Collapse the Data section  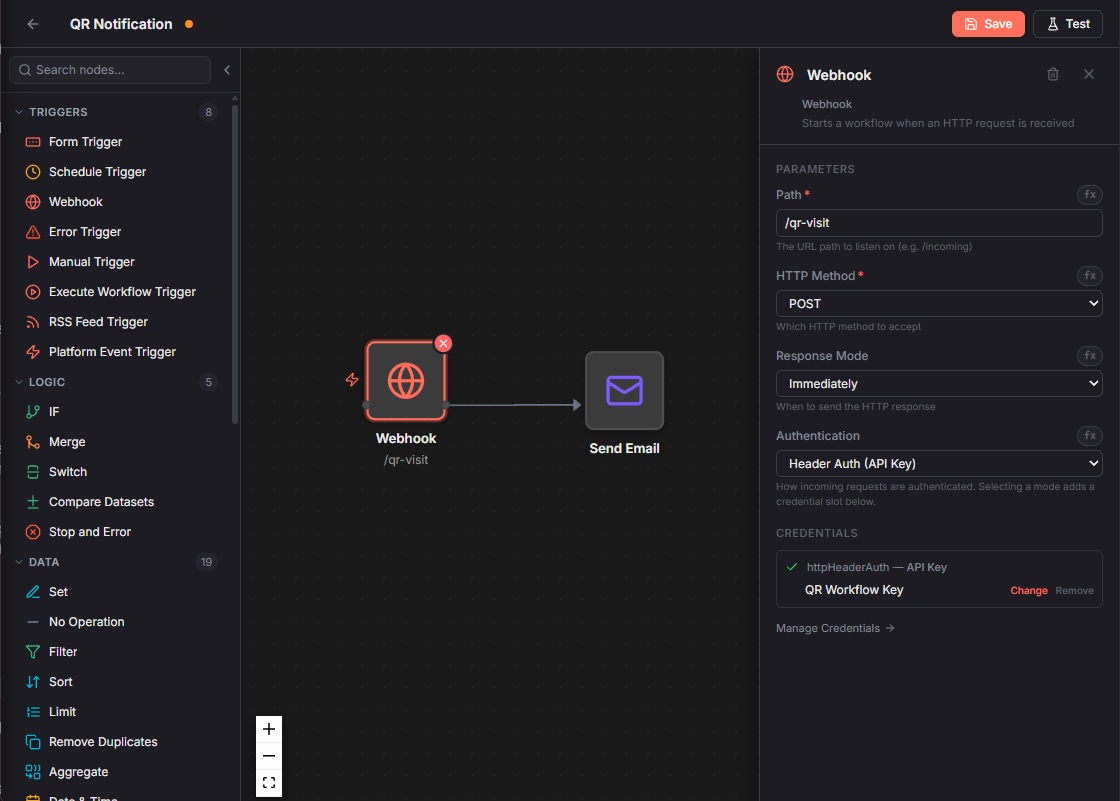pyautogui.click(x=19, y=562)
